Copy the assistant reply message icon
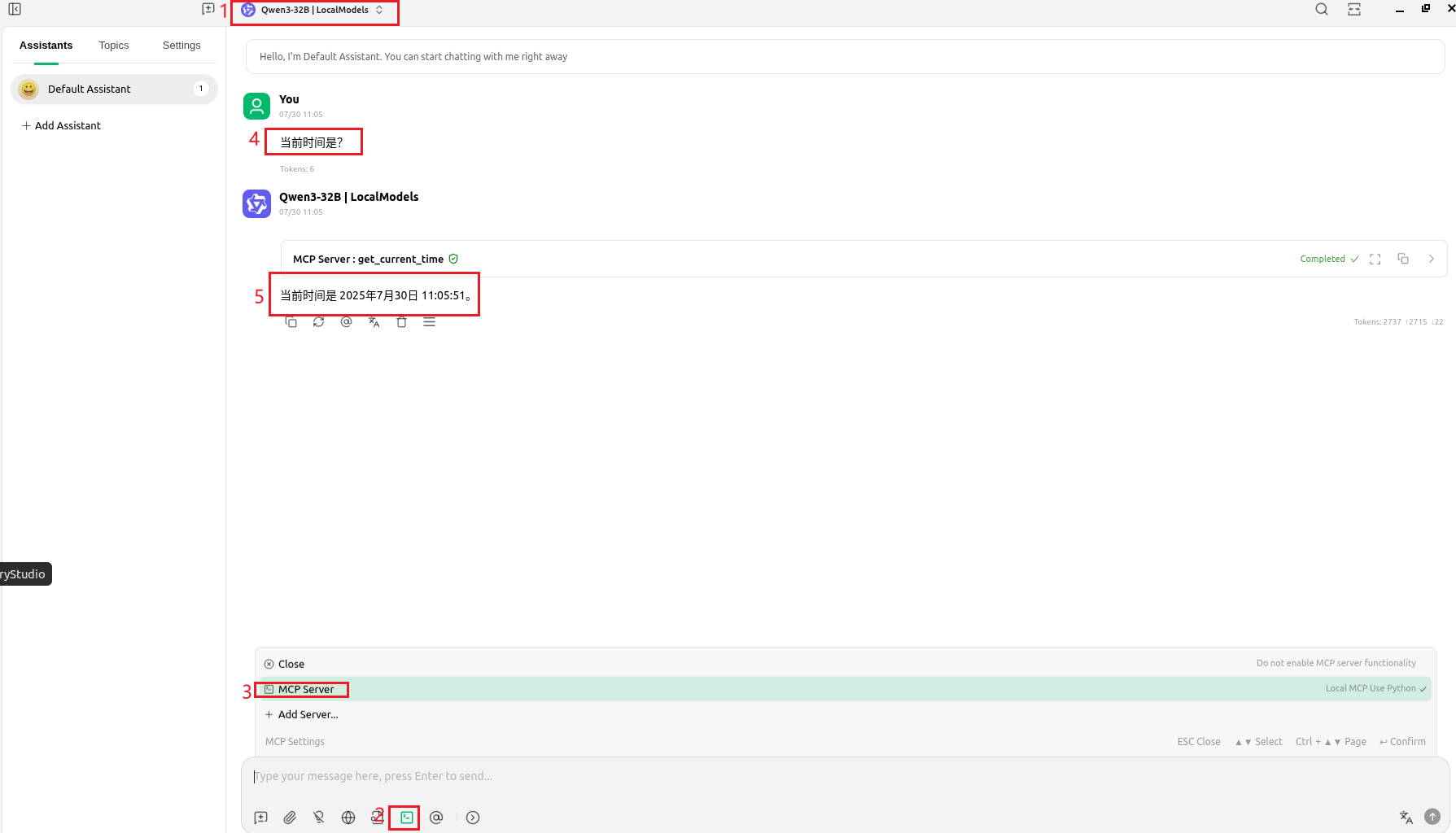 [x=291, y=322]
